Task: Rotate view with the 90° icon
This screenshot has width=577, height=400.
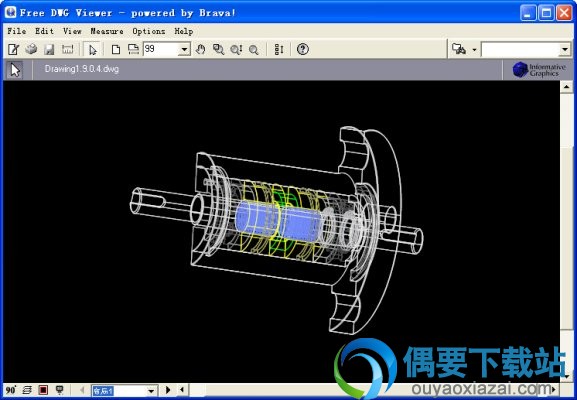Action: click(11, 390)
